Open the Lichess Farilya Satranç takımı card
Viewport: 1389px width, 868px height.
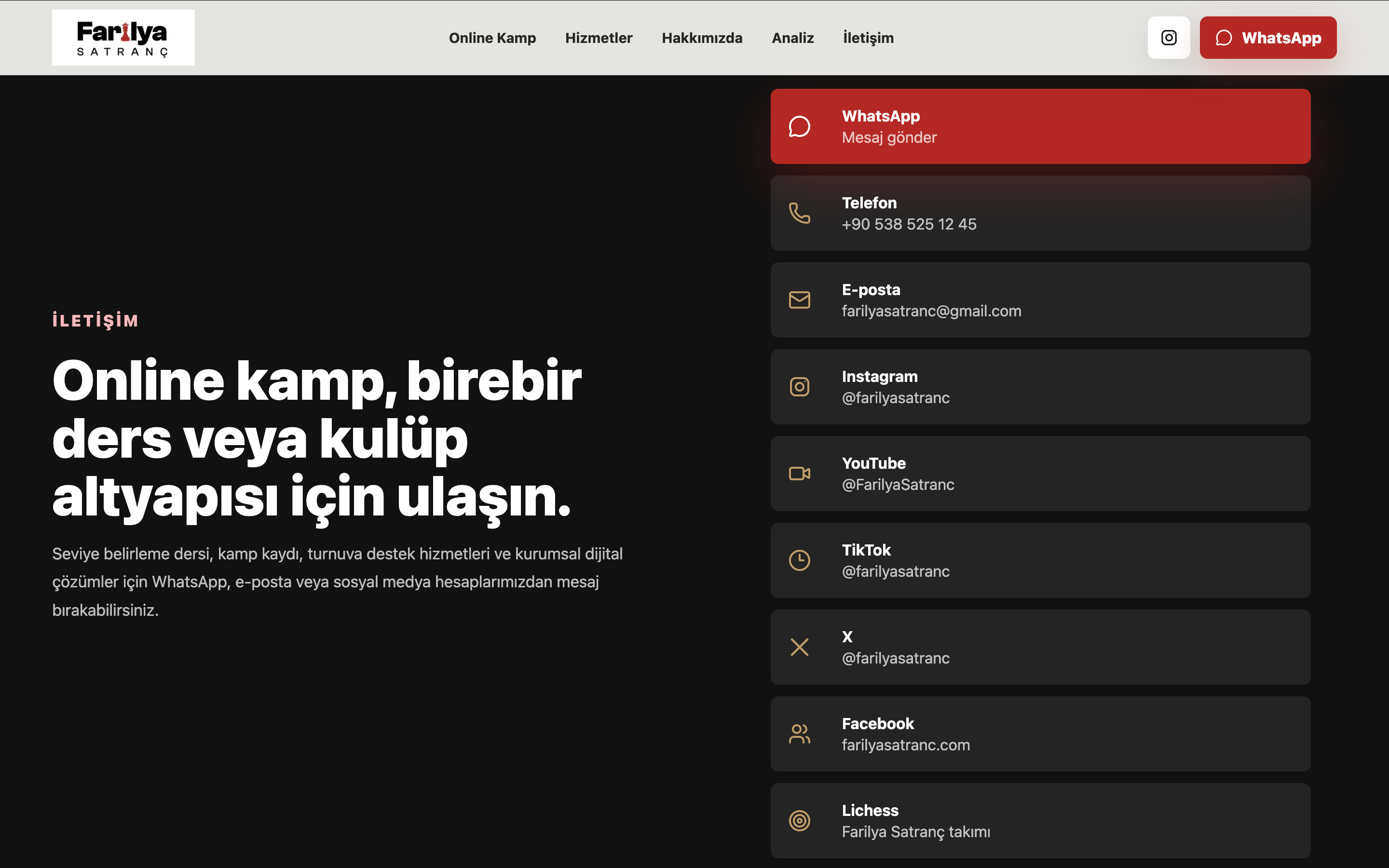(1040, 820)
